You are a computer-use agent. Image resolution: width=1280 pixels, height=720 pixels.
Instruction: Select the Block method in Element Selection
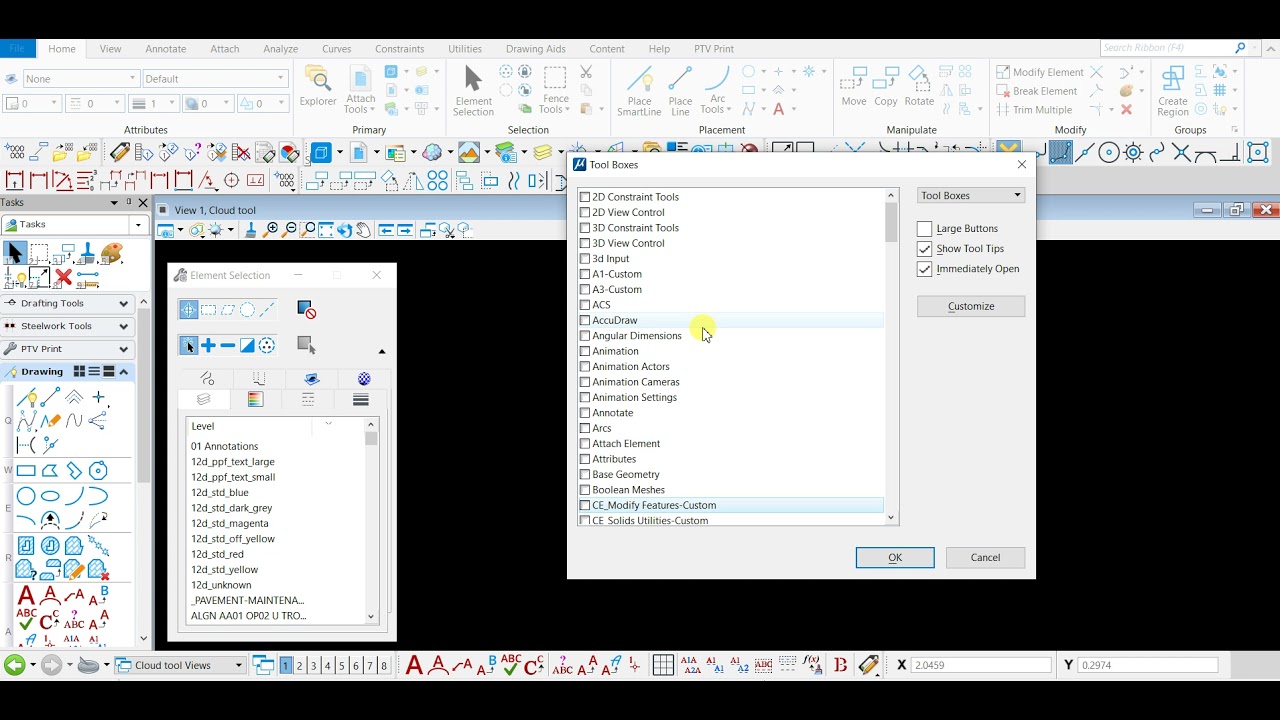pyautogui.click(x=208, y=310)
